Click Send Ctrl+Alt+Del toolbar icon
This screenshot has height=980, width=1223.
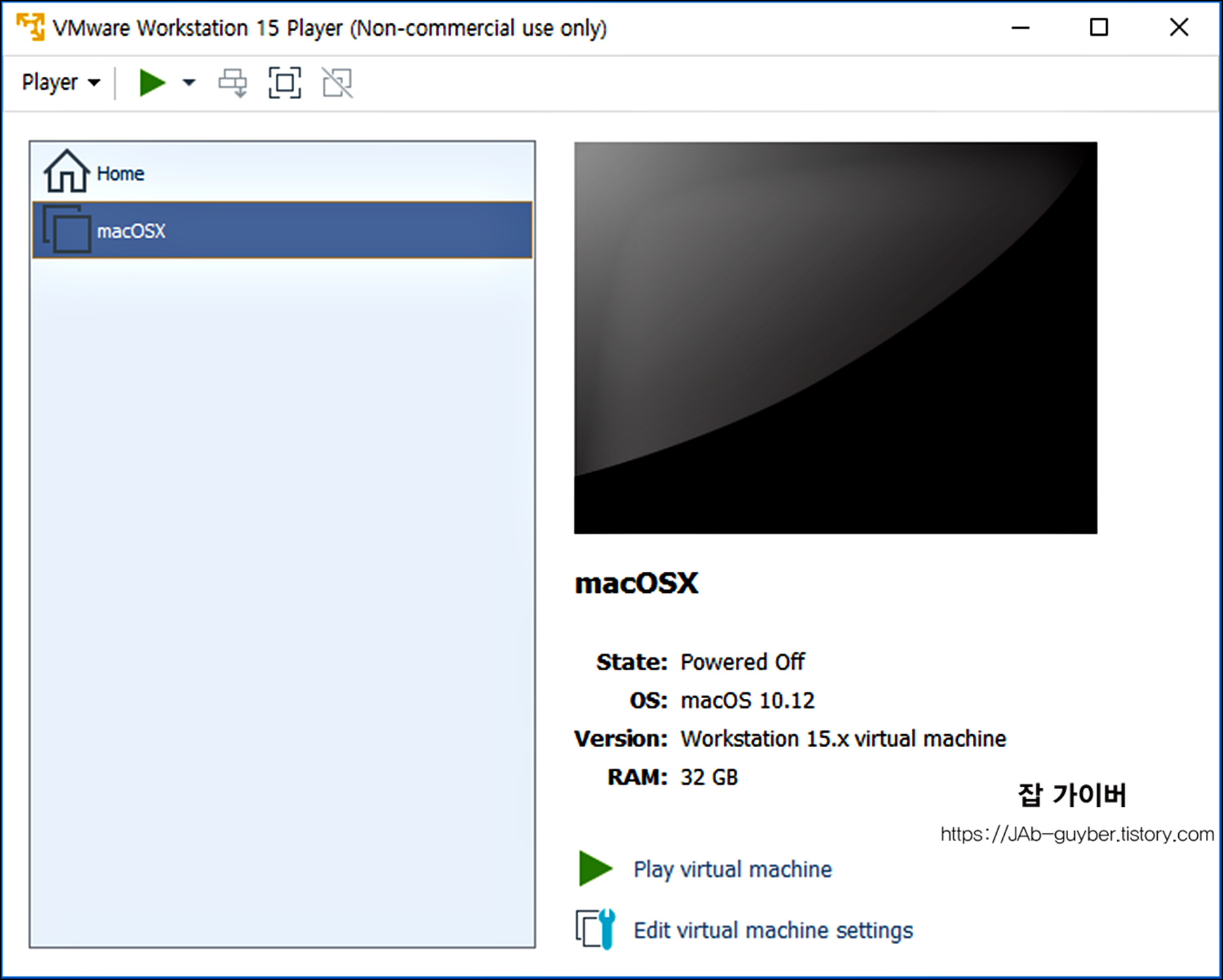pyautogui.click(x=233, y=83)
